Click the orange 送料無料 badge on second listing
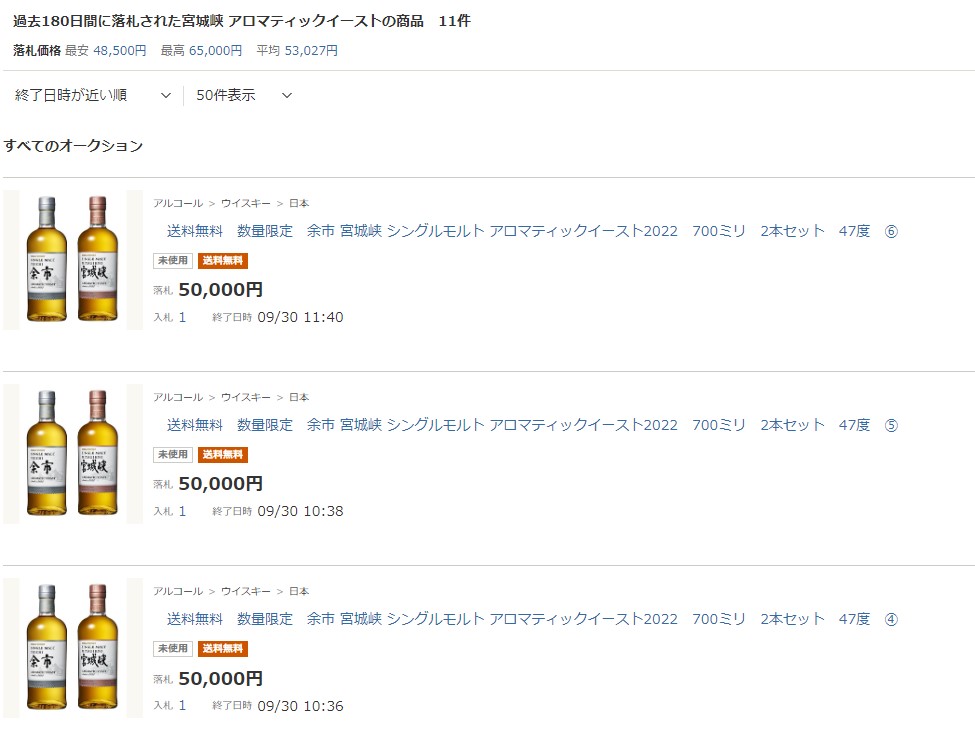The width and height of the screenshot is (975, 738). point(223,454)
